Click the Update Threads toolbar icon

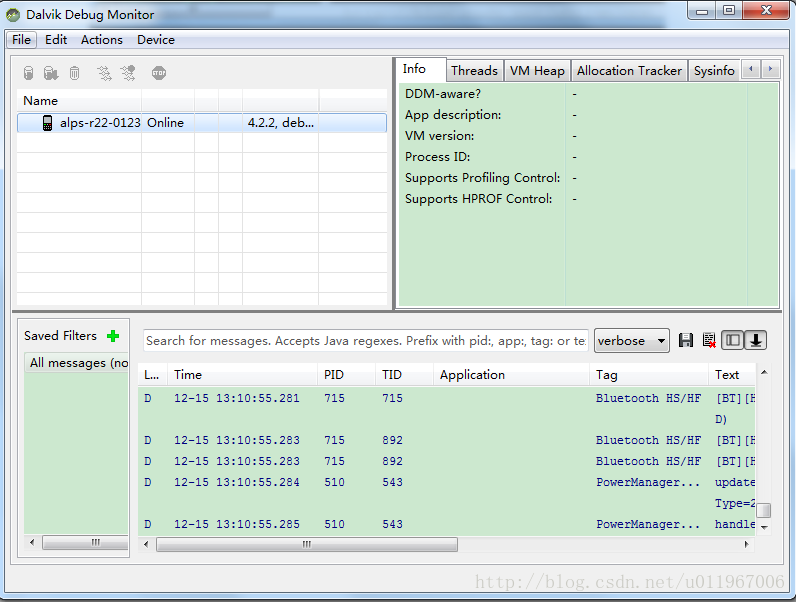pos(104,73)
